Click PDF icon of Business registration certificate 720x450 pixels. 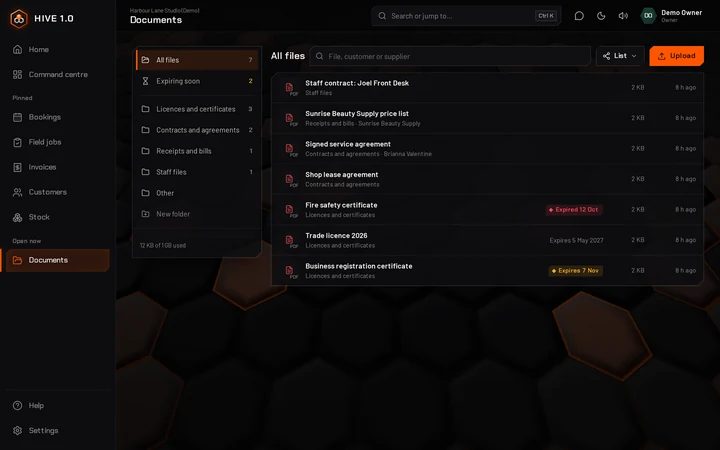(x=290, y=271)
